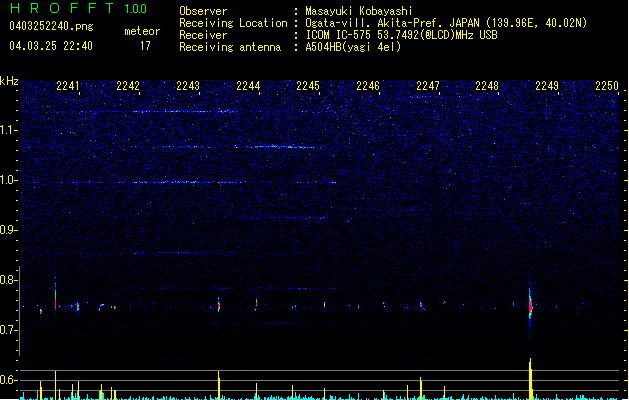Click the 0.9 kHz frequency tick label
Image resolution: width=629 pixels, height=400 pixels.
coord(9,230)
